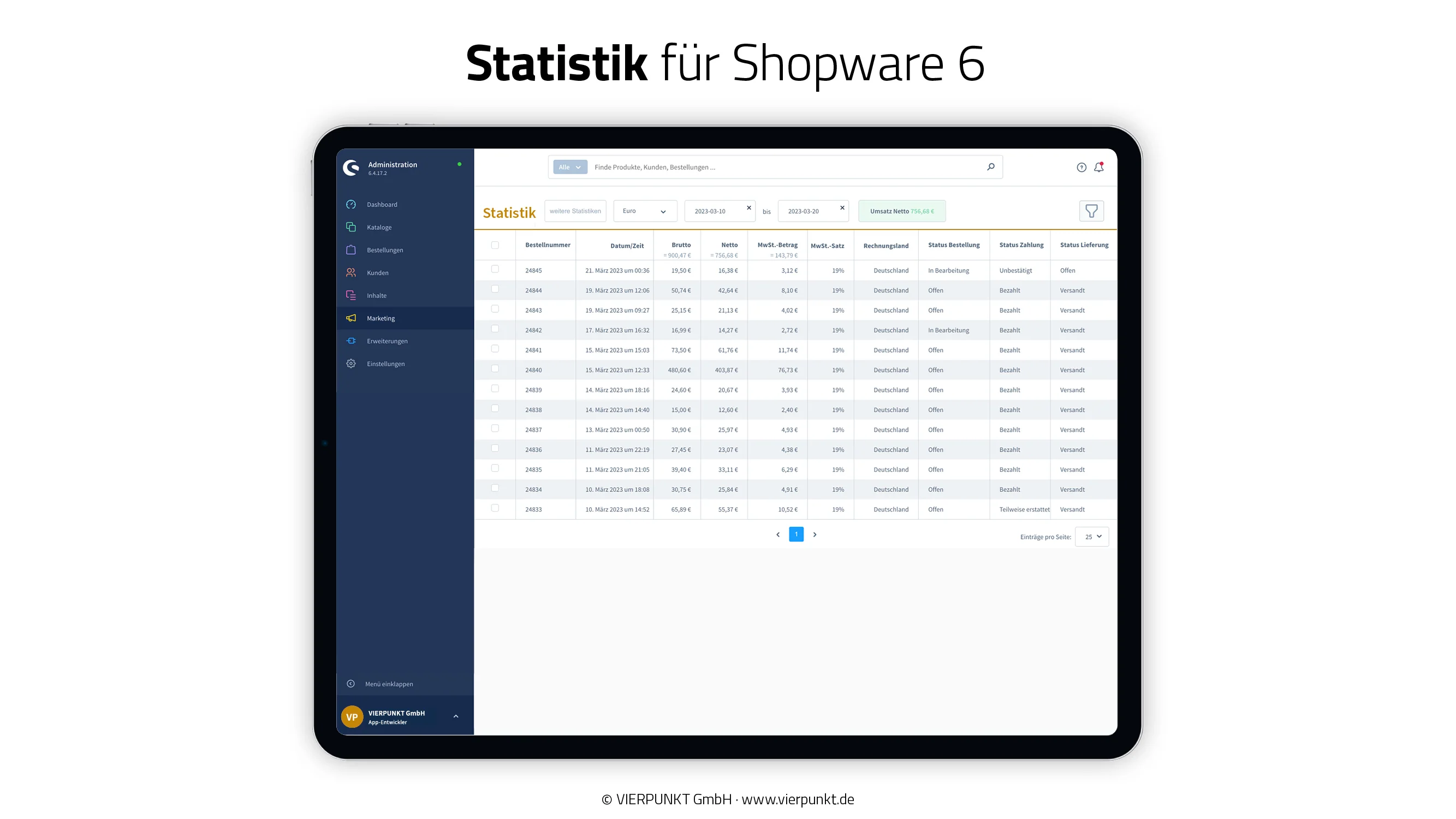
Task: Open the Marketing menu item
Action: pos(381,318)
